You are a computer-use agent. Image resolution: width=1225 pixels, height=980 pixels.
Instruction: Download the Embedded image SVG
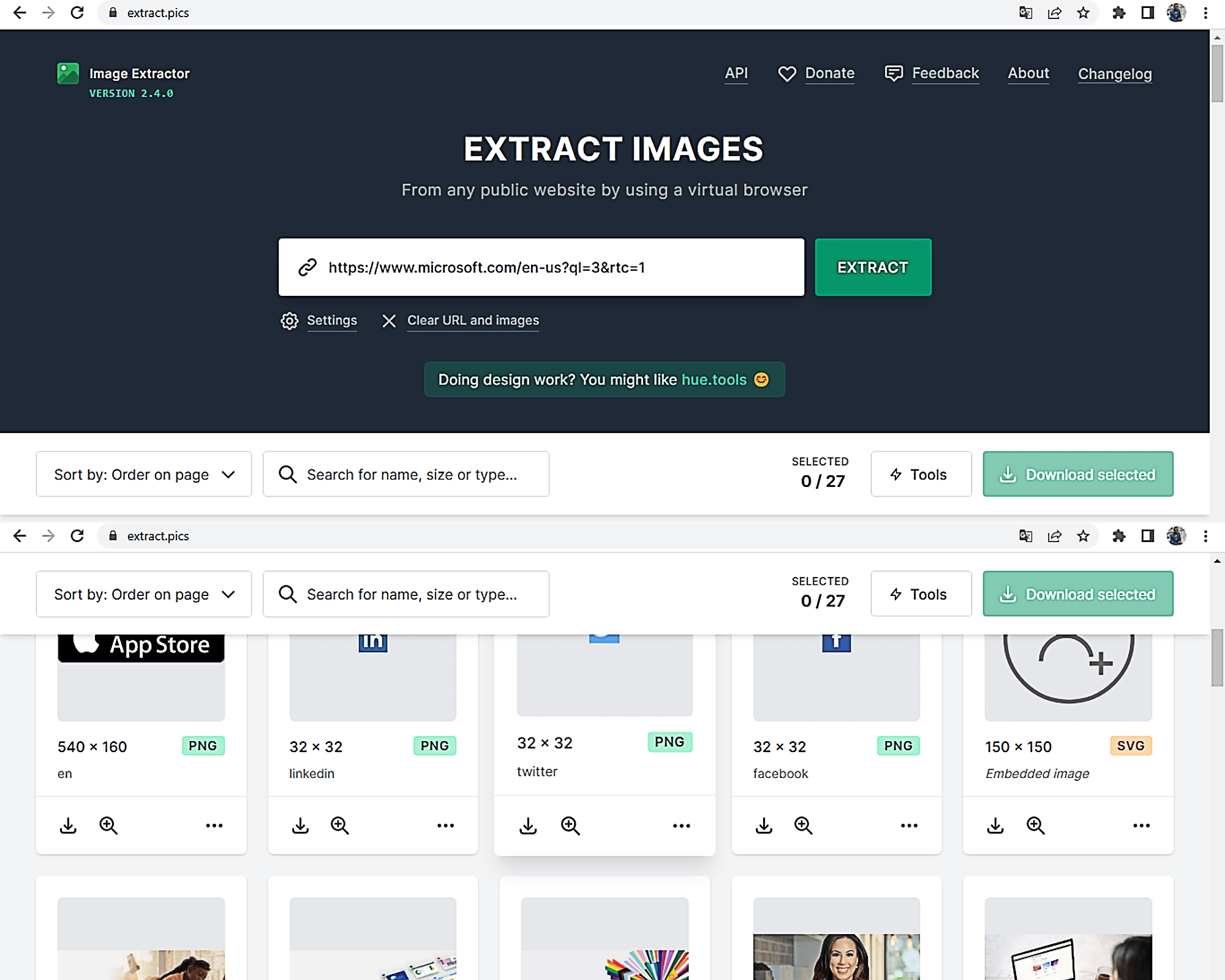pos(995,826)
